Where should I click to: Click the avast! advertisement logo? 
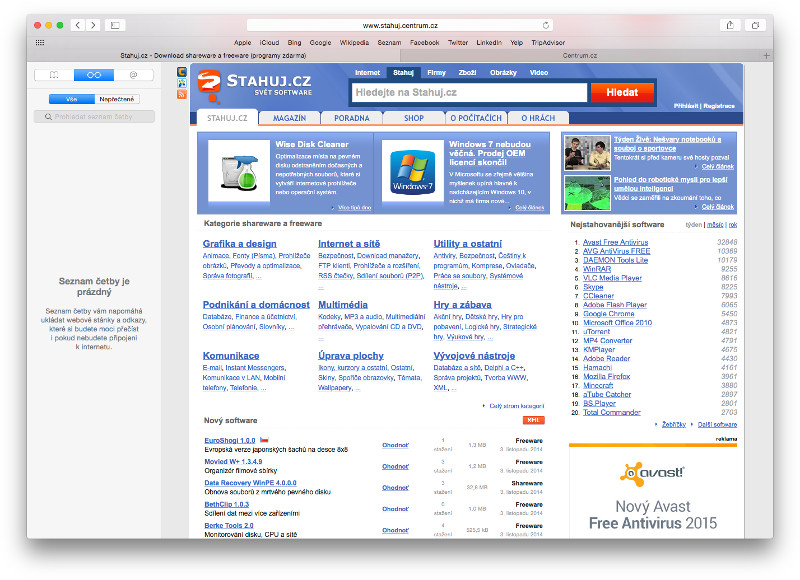(x=653, y=474)
